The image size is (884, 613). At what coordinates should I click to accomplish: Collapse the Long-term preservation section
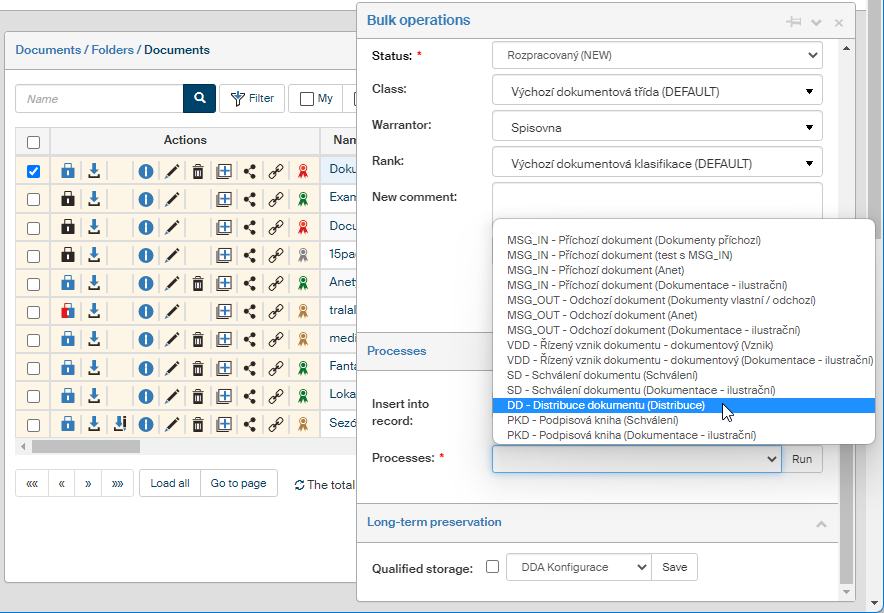click(820, 523)
